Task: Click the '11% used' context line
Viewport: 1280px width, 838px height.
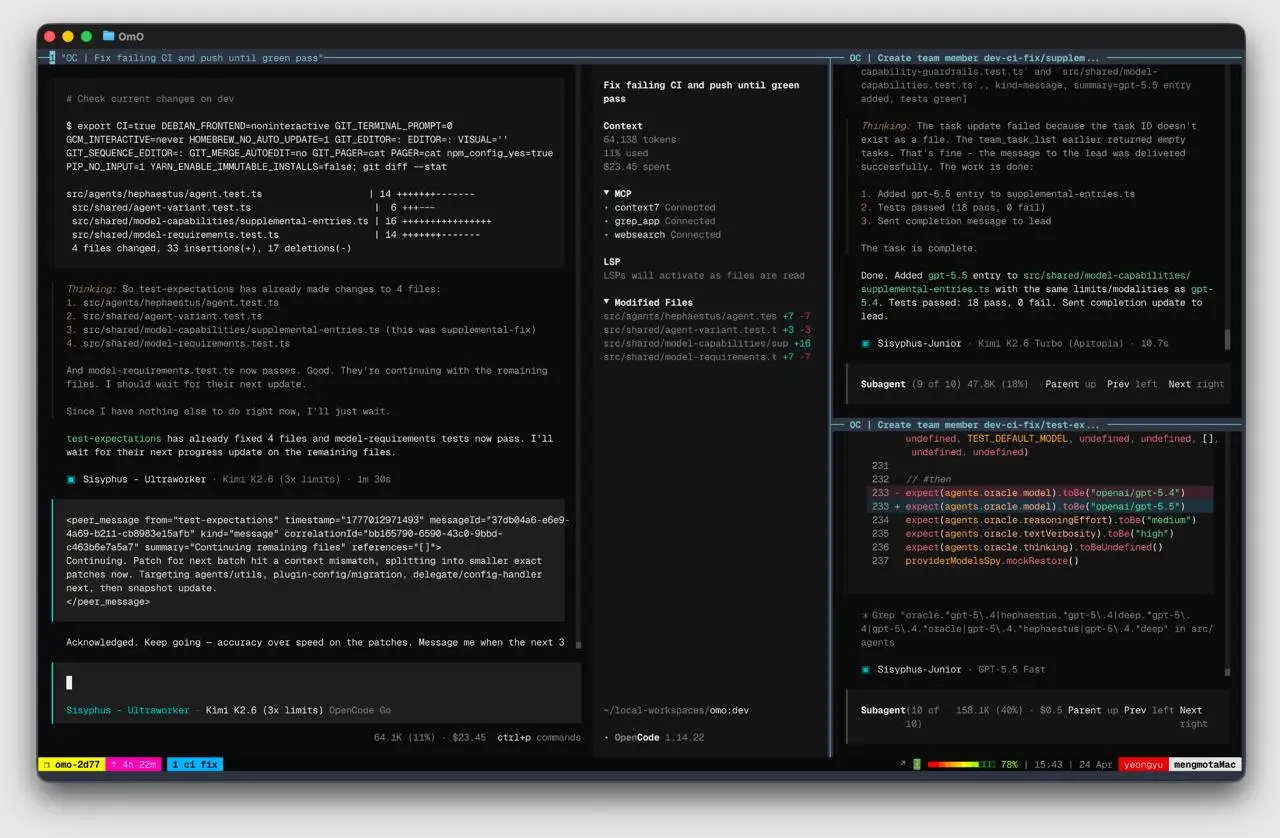Action: (x=625, y=153)
